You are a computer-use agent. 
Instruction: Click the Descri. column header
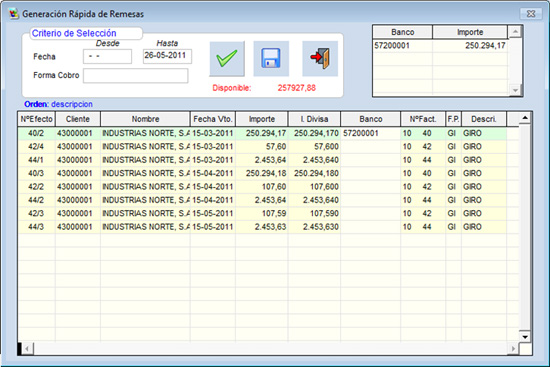(484, 119)
